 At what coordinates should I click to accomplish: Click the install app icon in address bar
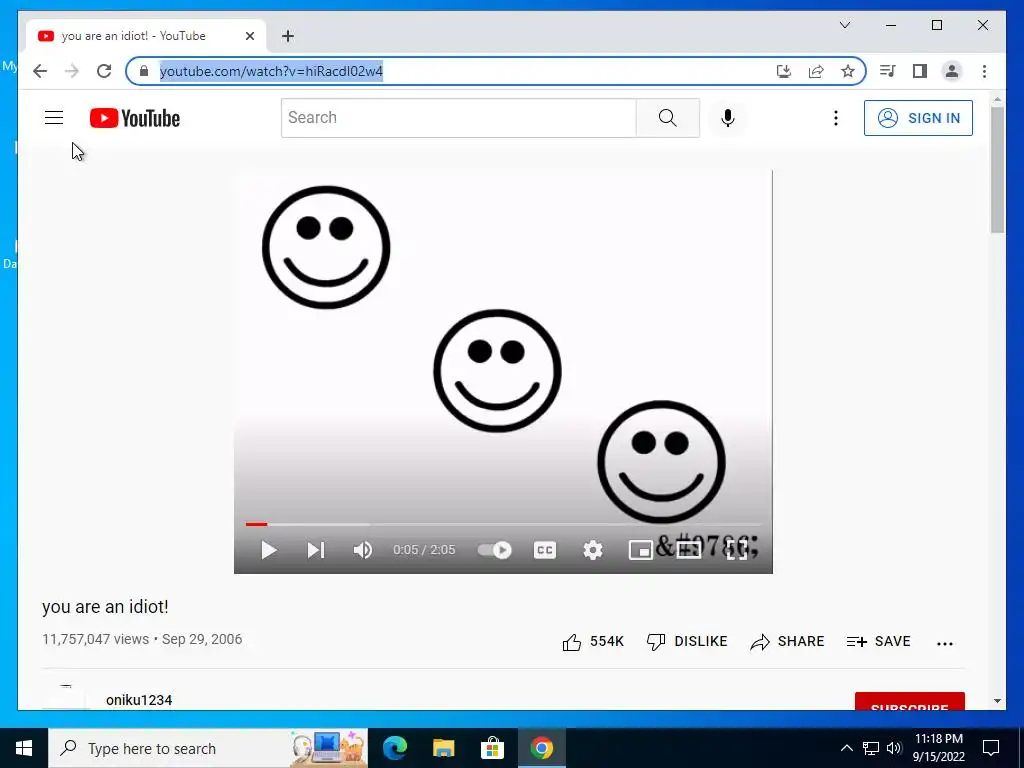point(784,71)
